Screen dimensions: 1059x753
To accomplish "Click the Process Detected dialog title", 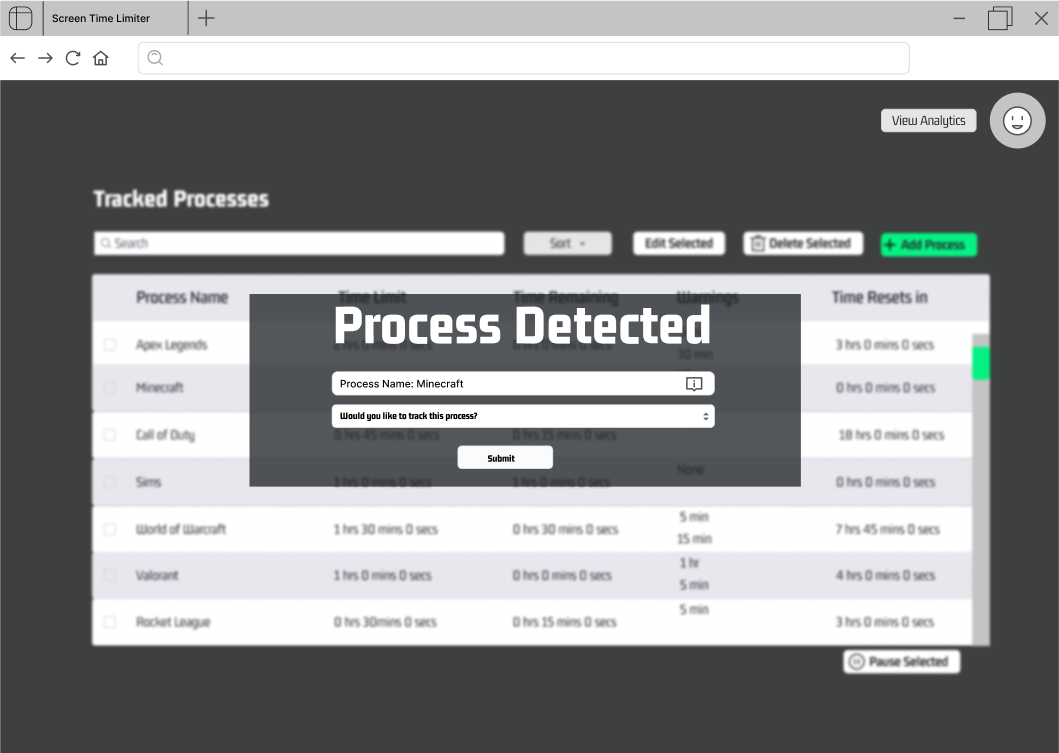I will click(522, 326).
